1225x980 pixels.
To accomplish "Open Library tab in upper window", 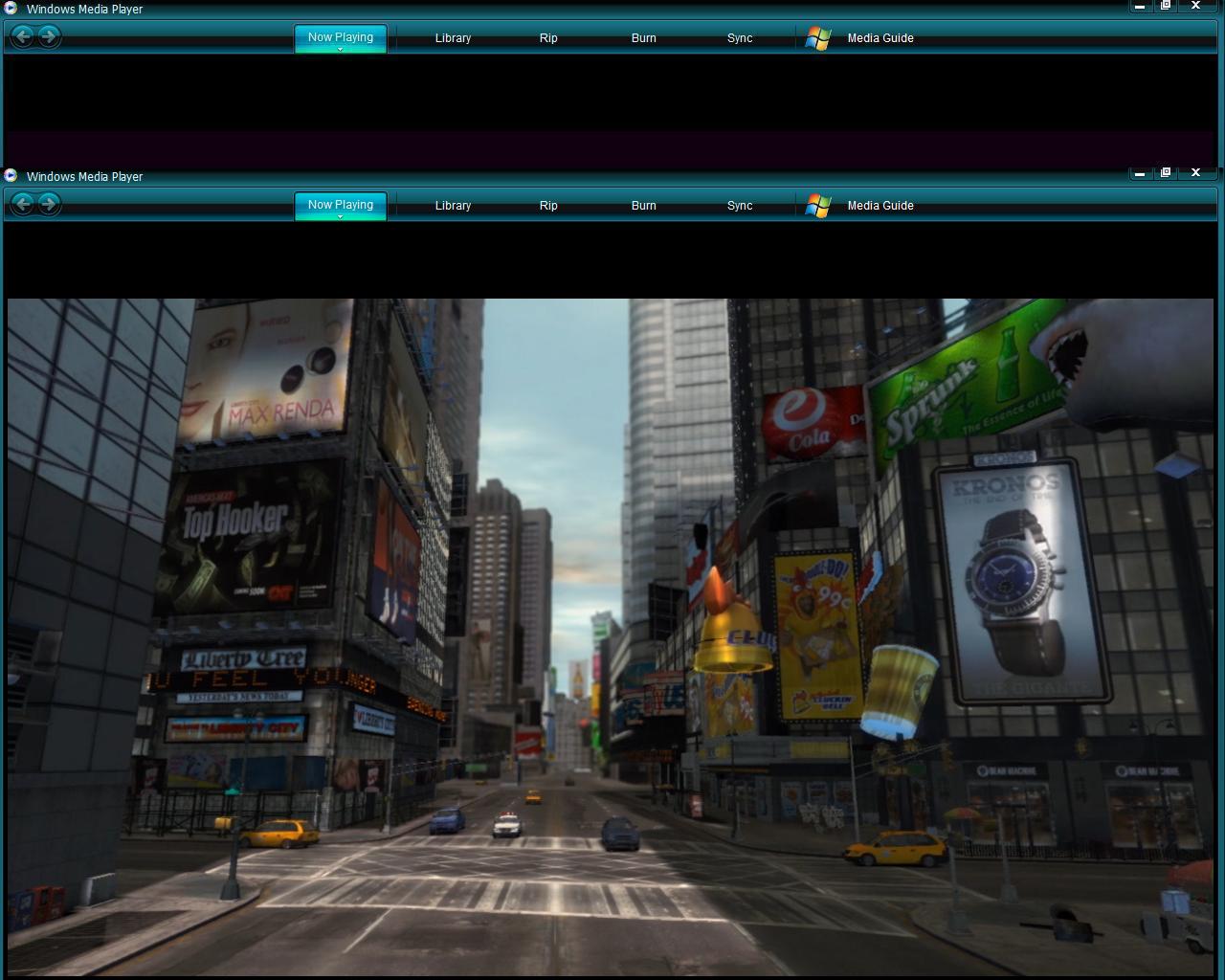I will point(453,38).
